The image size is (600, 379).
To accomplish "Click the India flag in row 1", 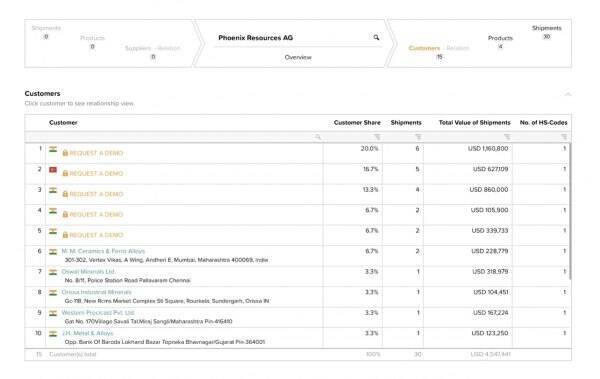I will 53,149.
